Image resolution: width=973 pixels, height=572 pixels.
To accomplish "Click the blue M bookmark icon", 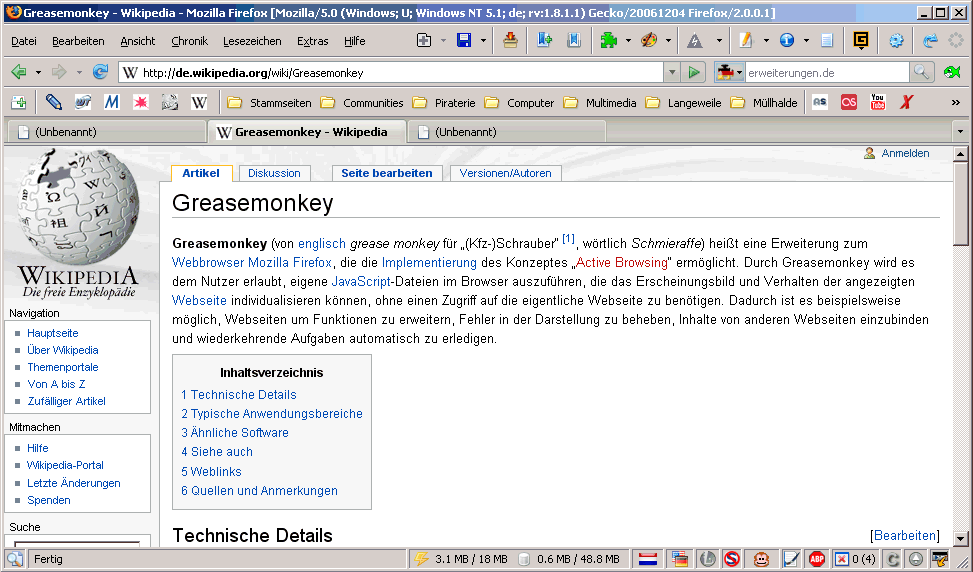I will point(111,102).
